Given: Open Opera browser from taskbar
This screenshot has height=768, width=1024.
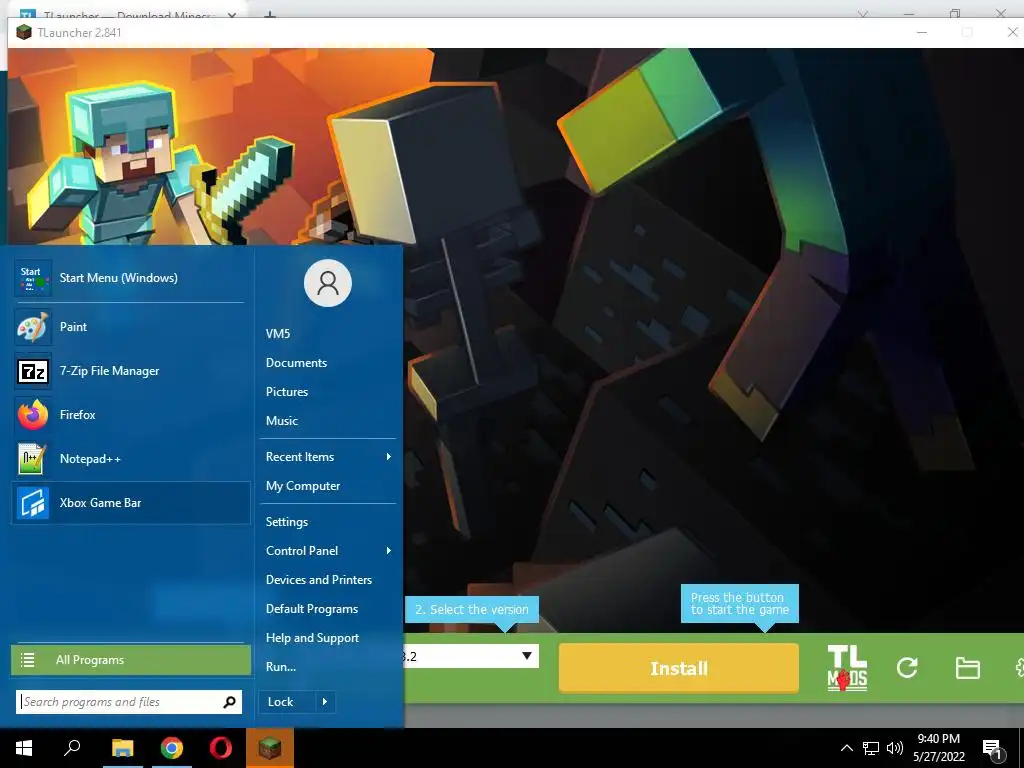Looking at the screenshot, I should [221, 748].
